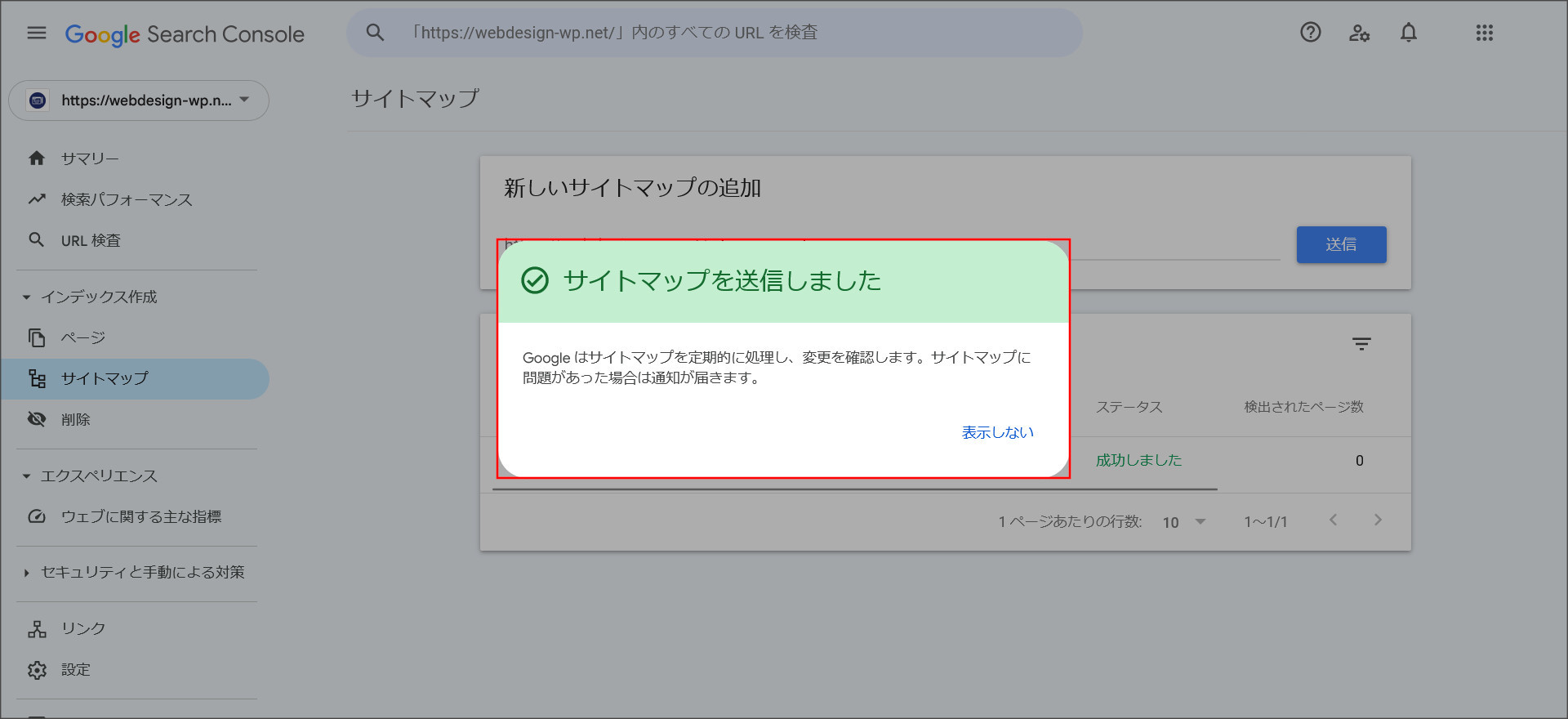Open rows per page dropdown showing 10

pos(1184,522)
